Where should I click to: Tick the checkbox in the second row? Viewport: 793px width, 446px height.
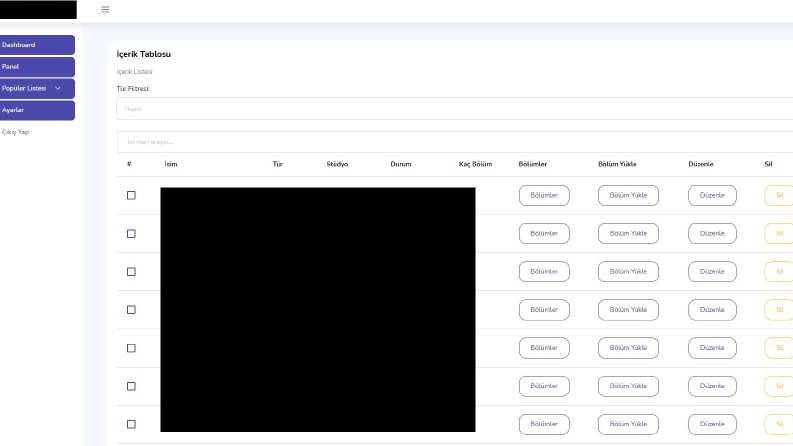[x=131, y=234]
